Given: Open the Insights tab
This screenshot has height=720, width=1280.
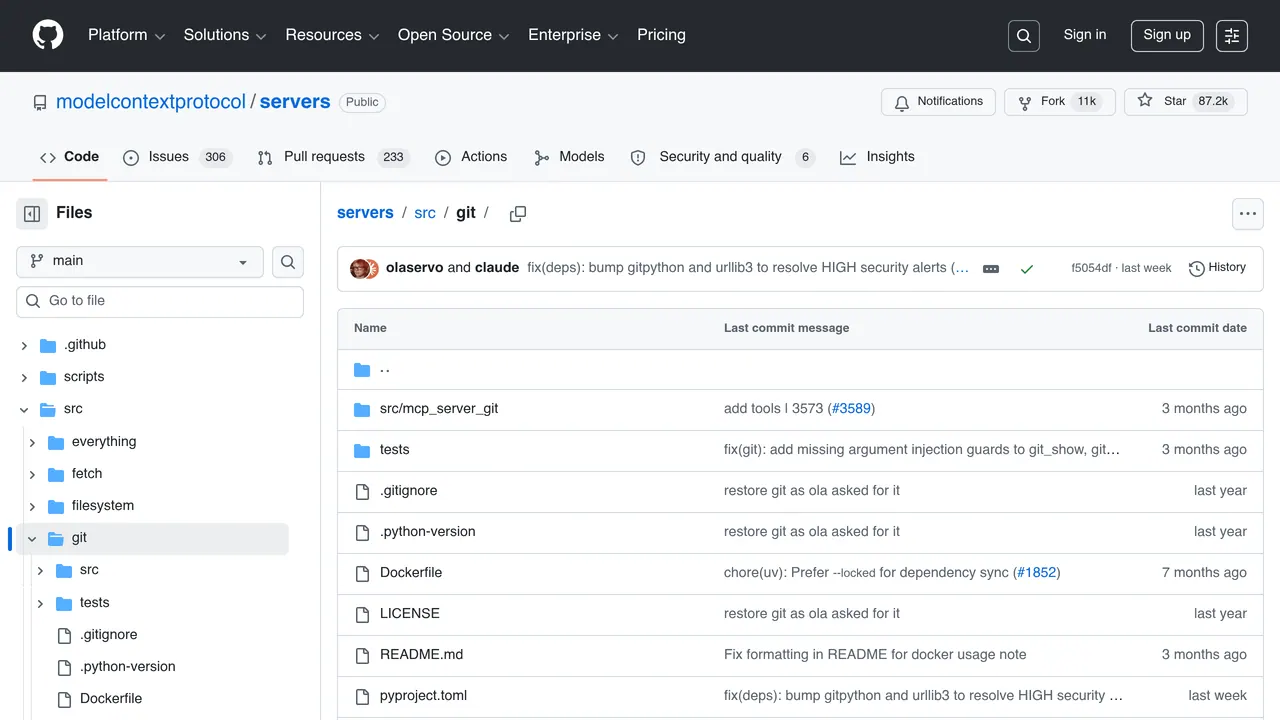Looking at the screenshot, I should click(877, 157).
